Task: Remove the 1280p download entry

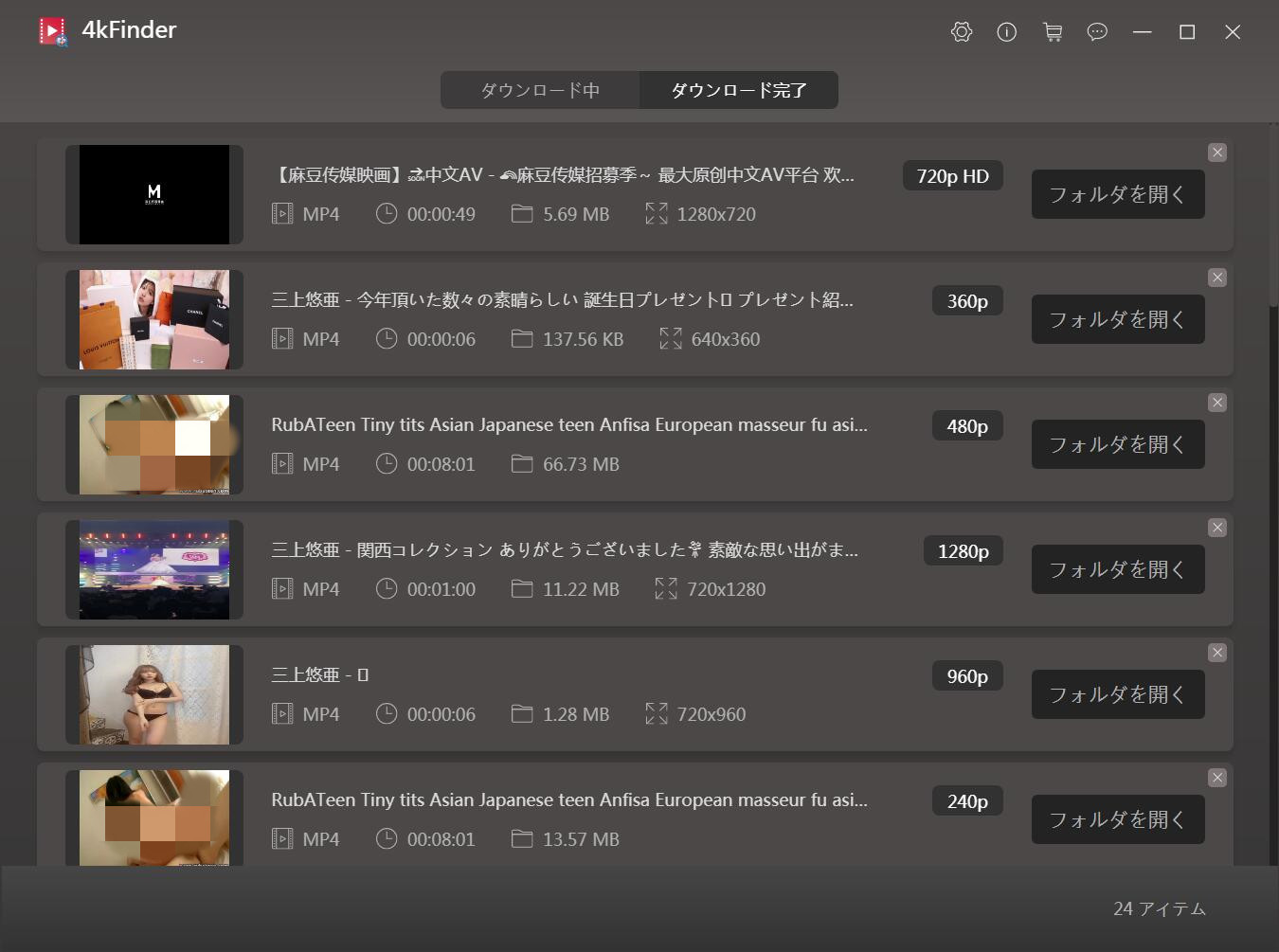Action: pos(1217,528)
